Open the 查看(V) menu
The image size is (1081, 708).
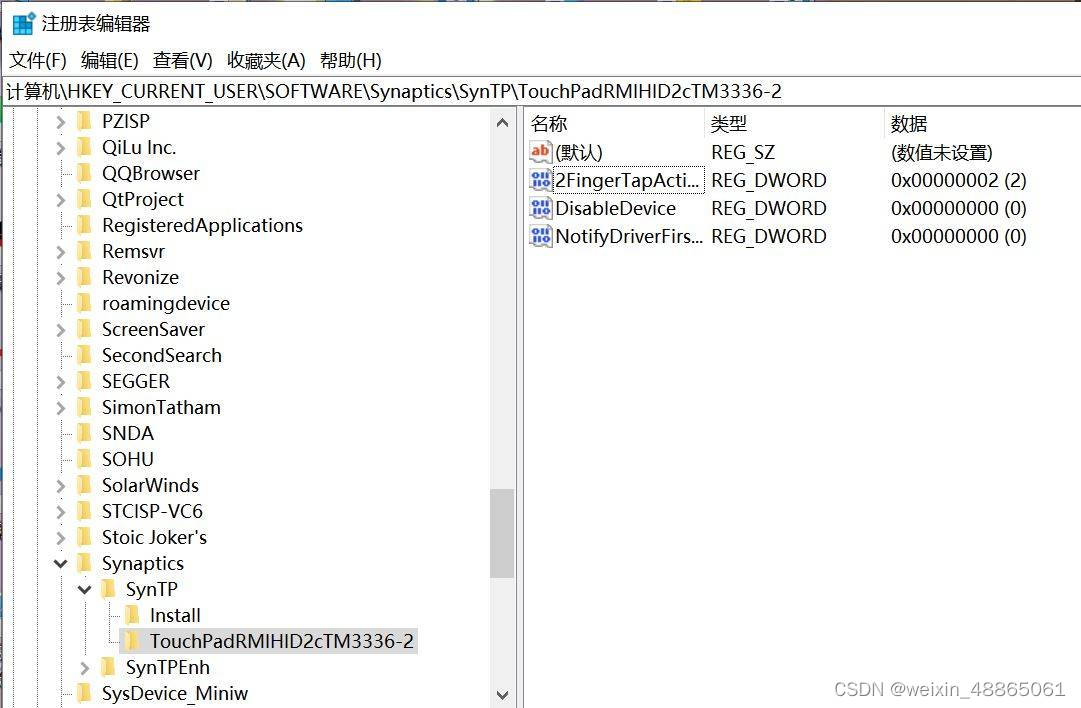pyautogui.click(x=183, y=61)
